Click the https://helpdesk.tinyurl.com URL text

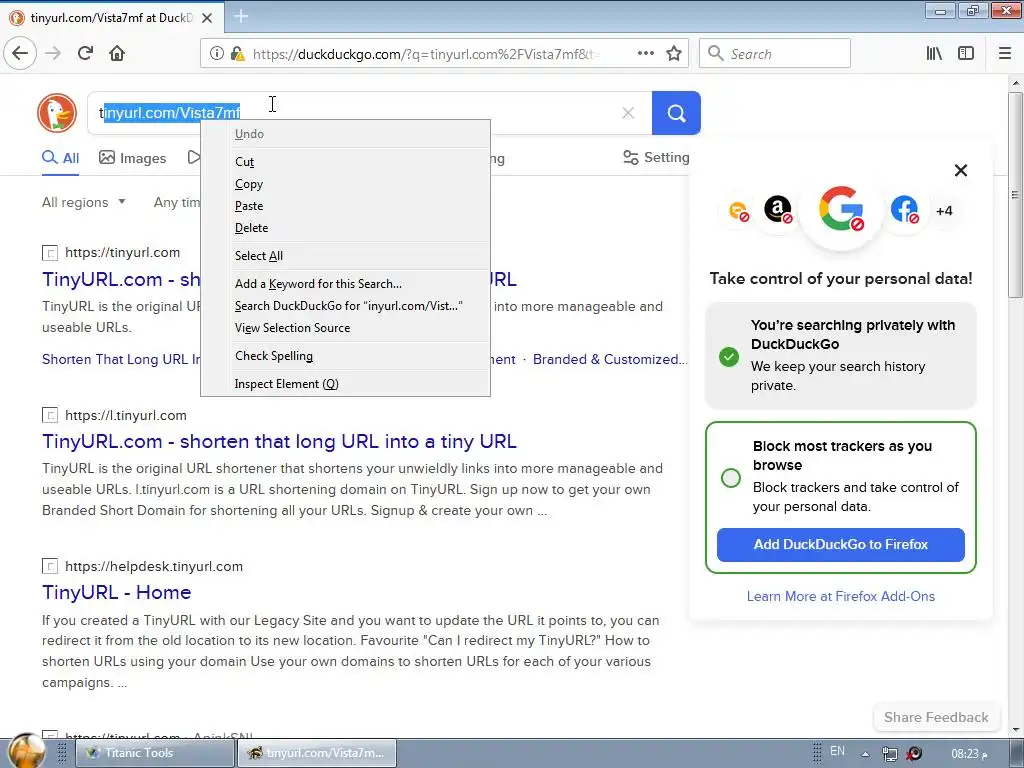(x=154, y=566)
